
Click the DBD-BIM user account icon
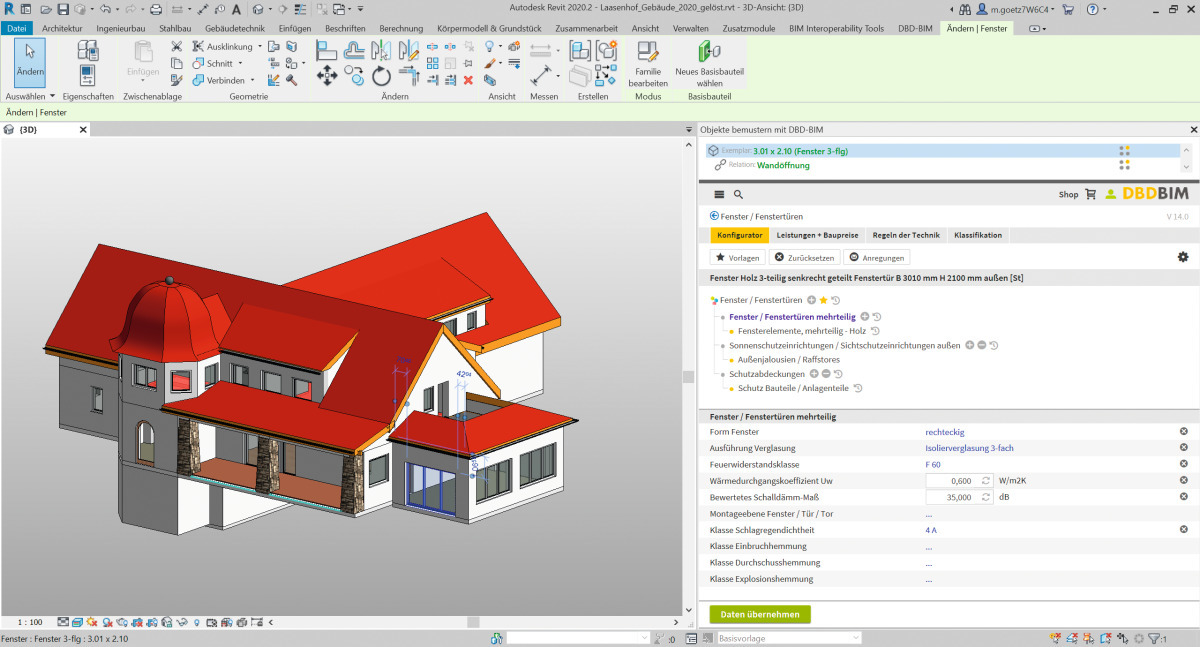pos(1111,194)
